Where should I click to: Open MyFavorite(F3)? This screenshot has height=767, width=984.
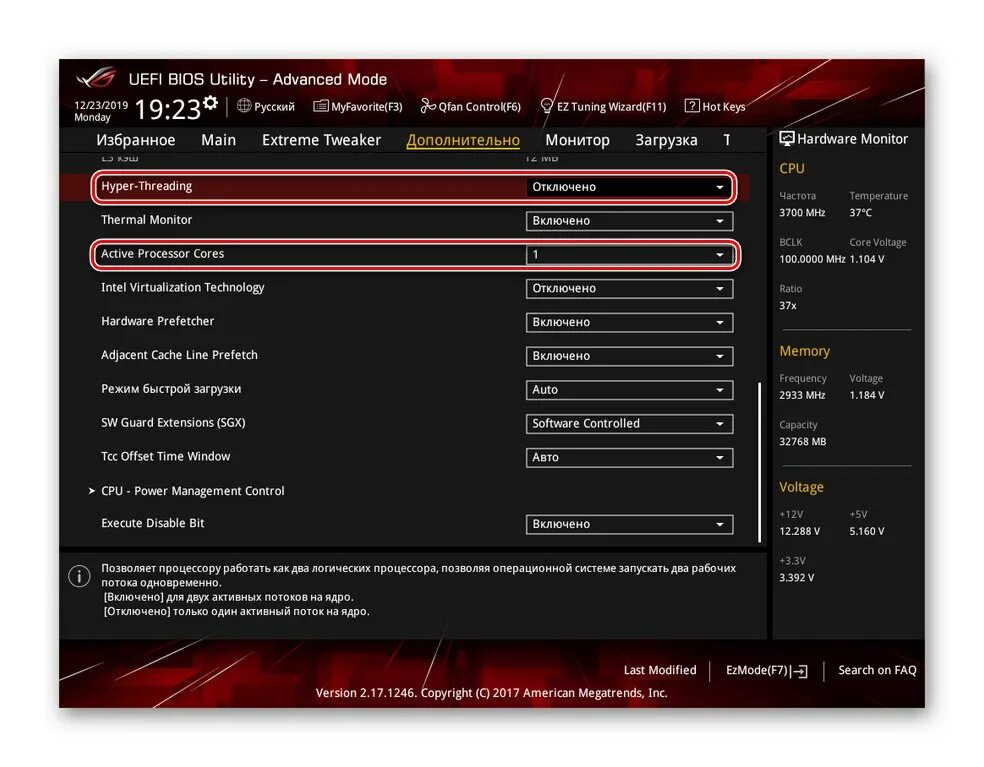tap(358, 106)
